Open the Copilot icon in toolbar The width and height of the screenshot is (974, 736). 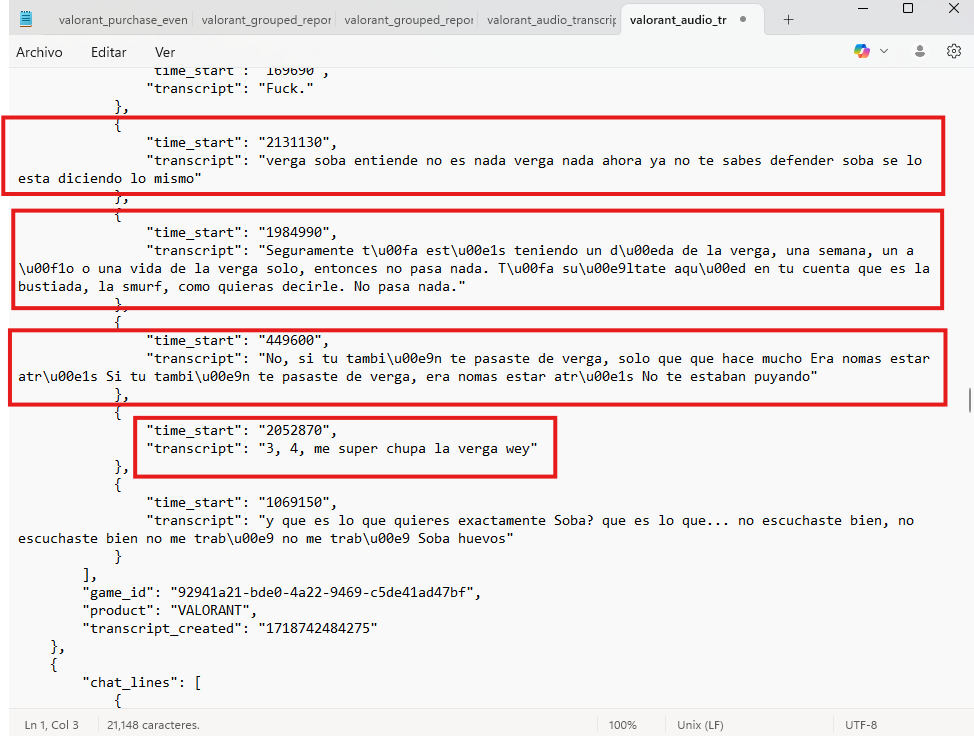pyautogui.click(x=862, y=52)
